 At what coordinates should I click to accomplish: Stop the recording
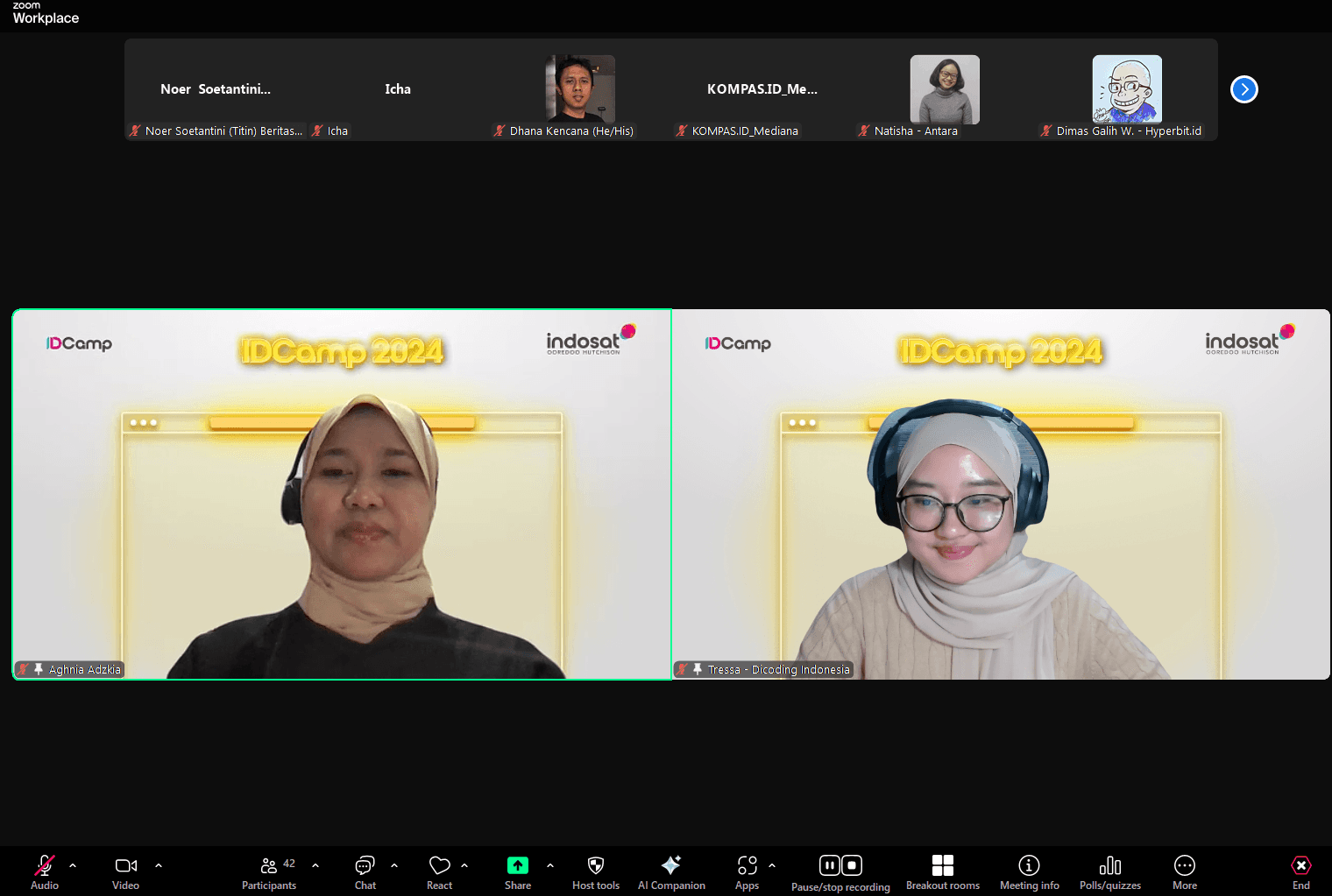pos(852,865)
